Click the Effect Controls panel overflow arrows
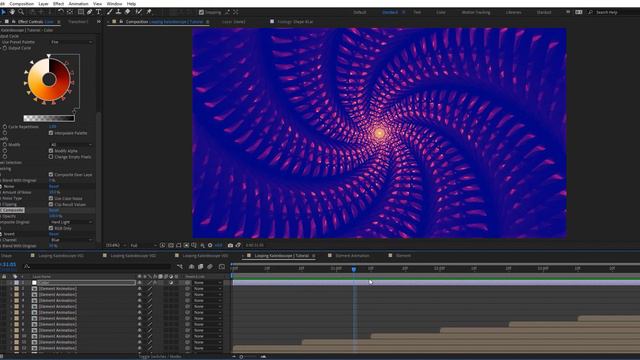This screenshot has width=640, height=360. [99, 22]
